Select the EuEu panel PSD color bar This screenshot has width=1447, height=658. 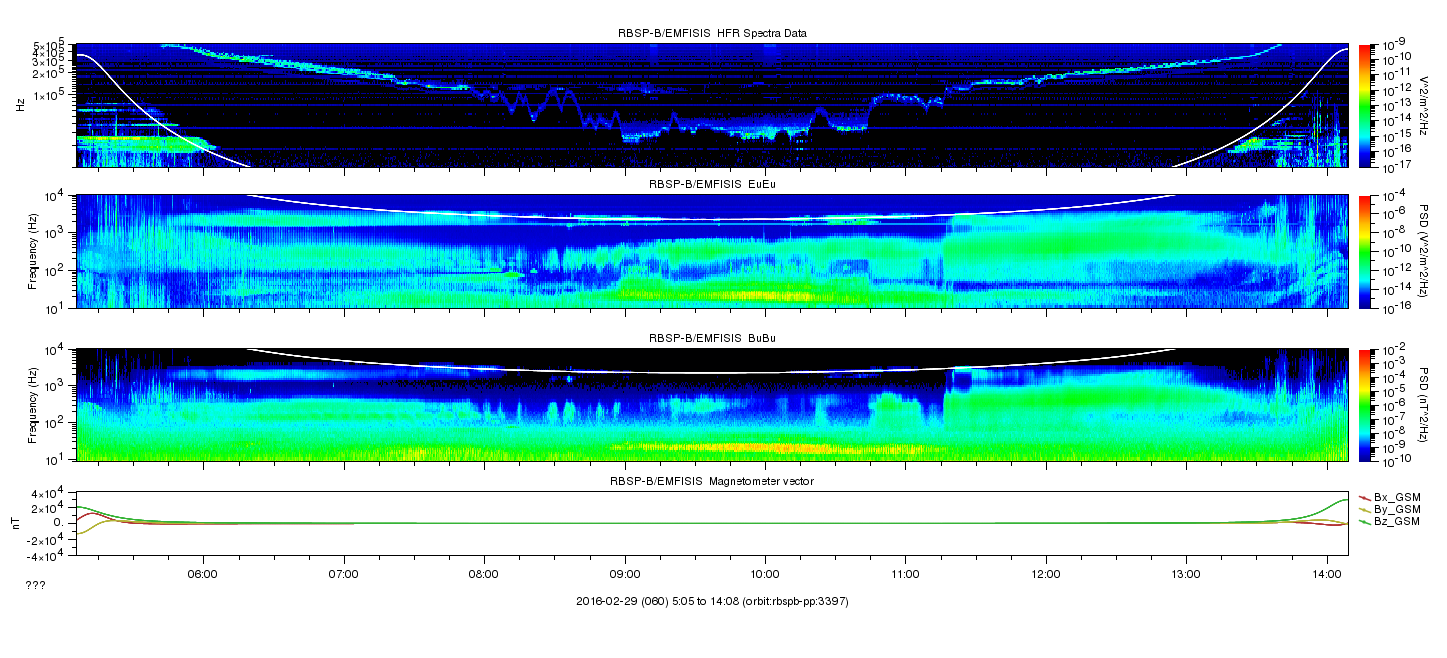(1363, 251)
